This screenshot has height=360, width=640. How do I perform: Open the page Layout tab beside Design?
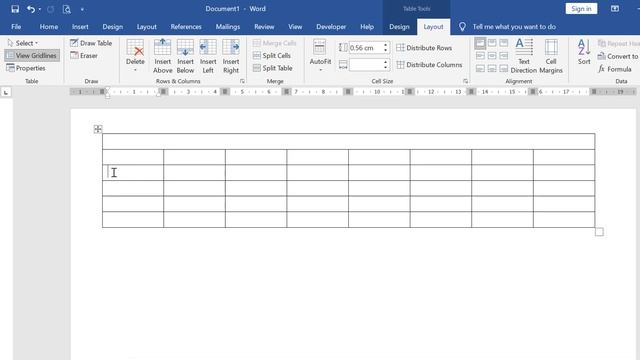click(147, 27)
